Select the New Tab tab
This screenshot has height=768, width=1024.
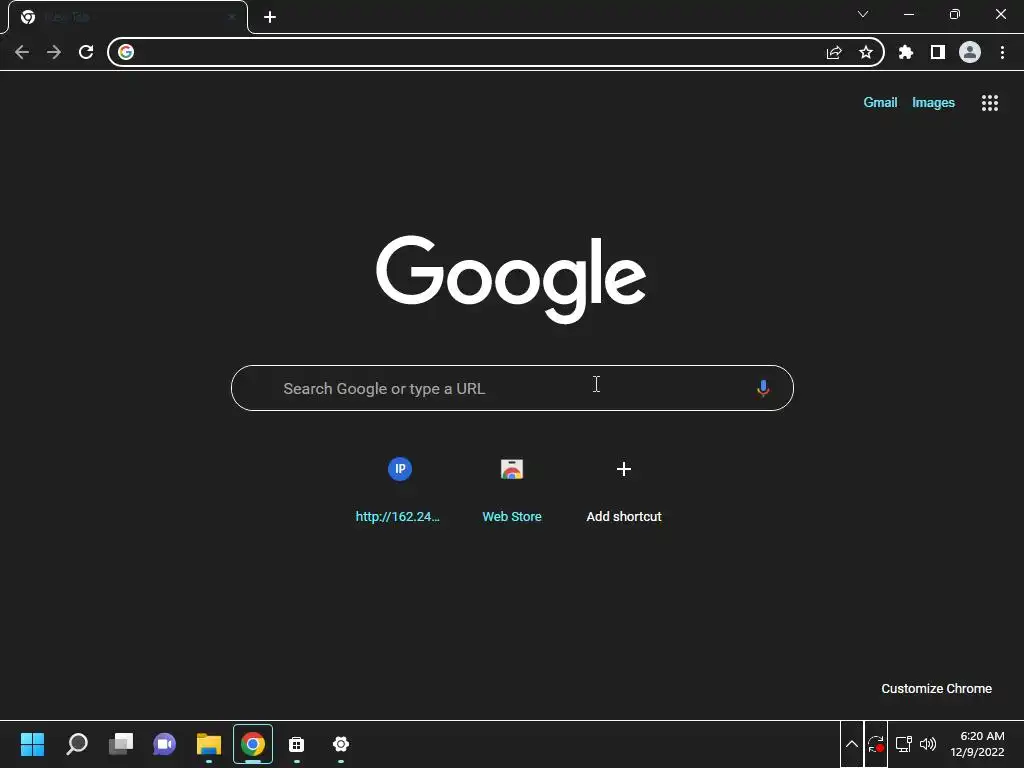click(128, 17)
